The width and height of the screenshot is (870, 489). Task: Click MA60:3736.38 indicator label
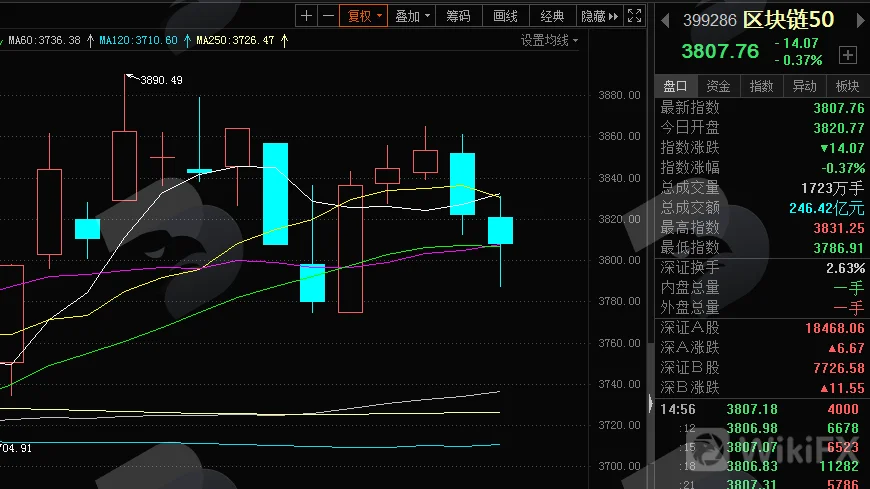44,41
